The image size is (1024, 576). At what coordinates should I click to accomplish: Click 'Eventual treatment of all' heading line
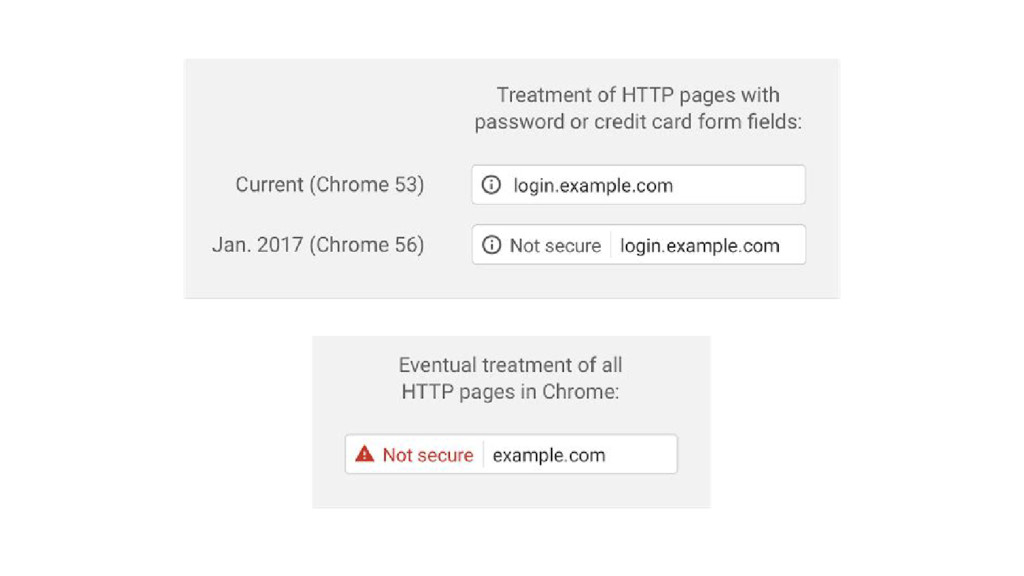pos(511,365)
